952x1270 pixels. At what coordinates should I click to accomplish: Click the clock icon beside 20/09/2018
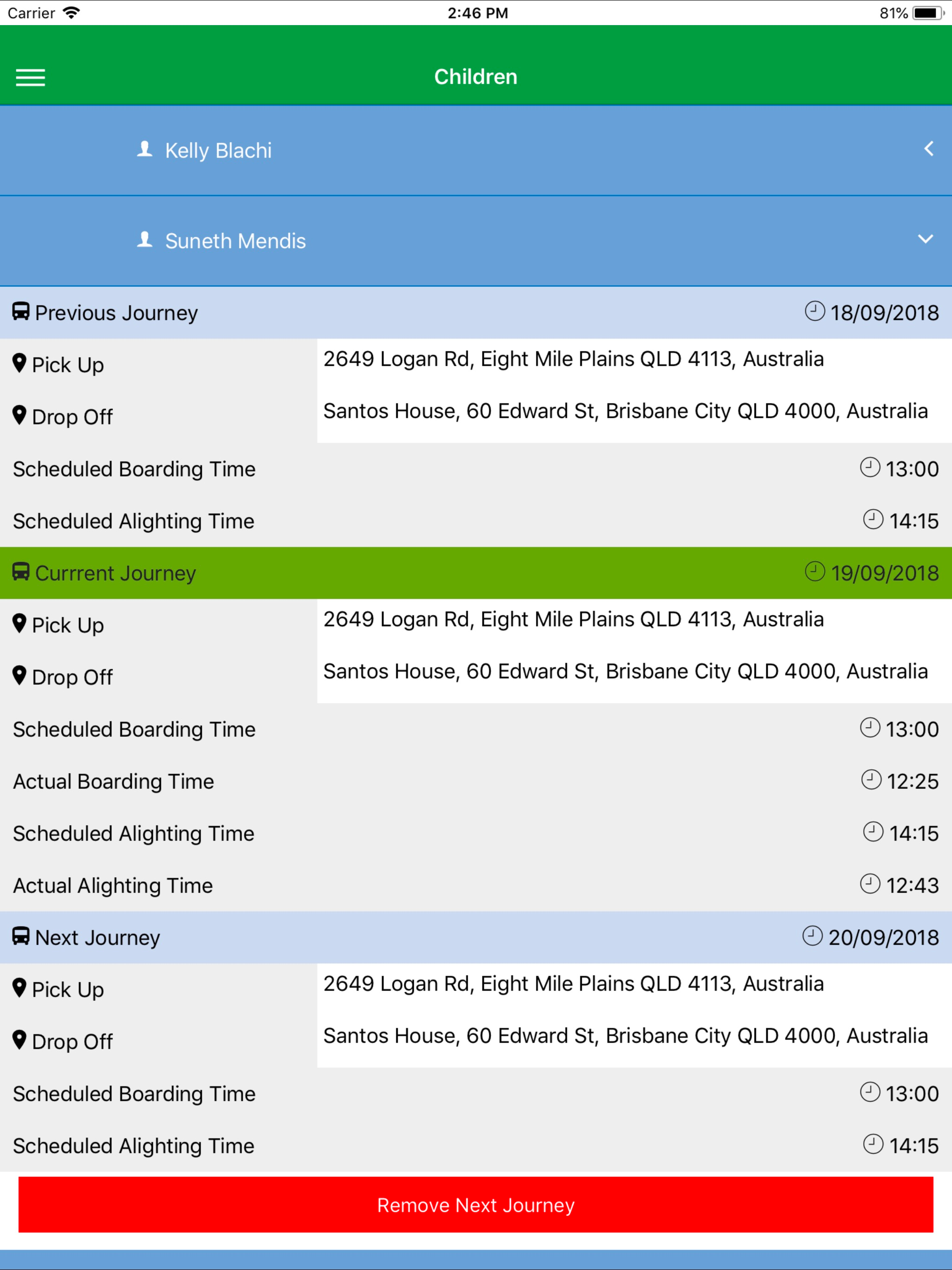(x=813, y=936)
